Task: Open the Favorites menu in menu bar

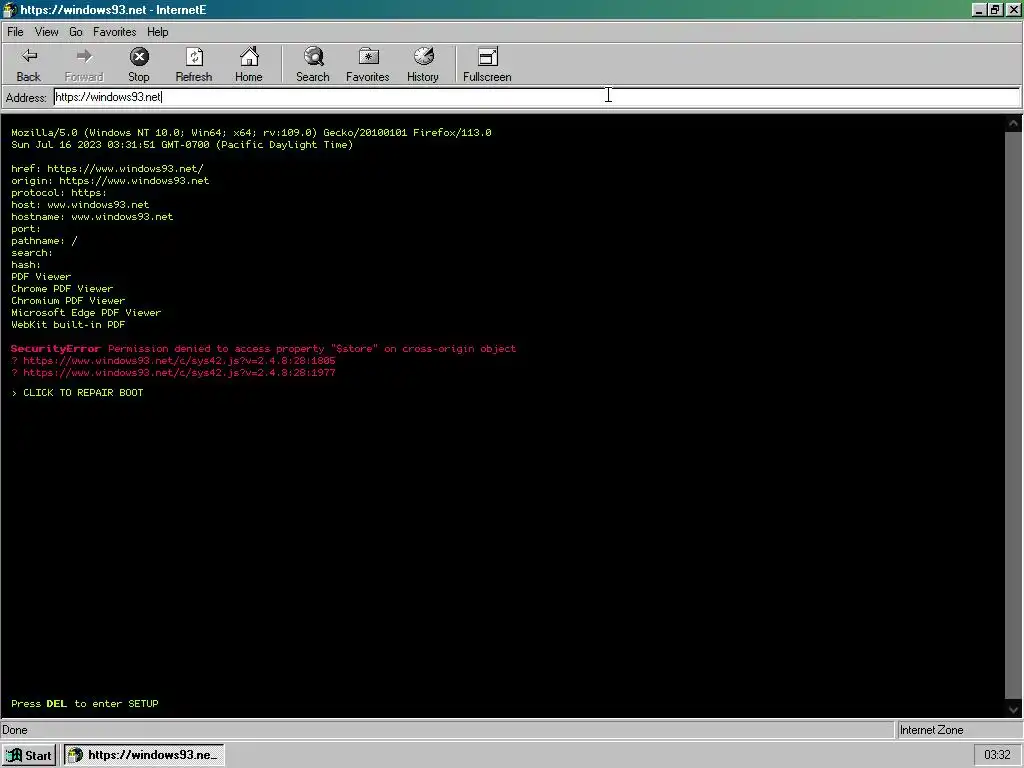Action: point(114,32)
